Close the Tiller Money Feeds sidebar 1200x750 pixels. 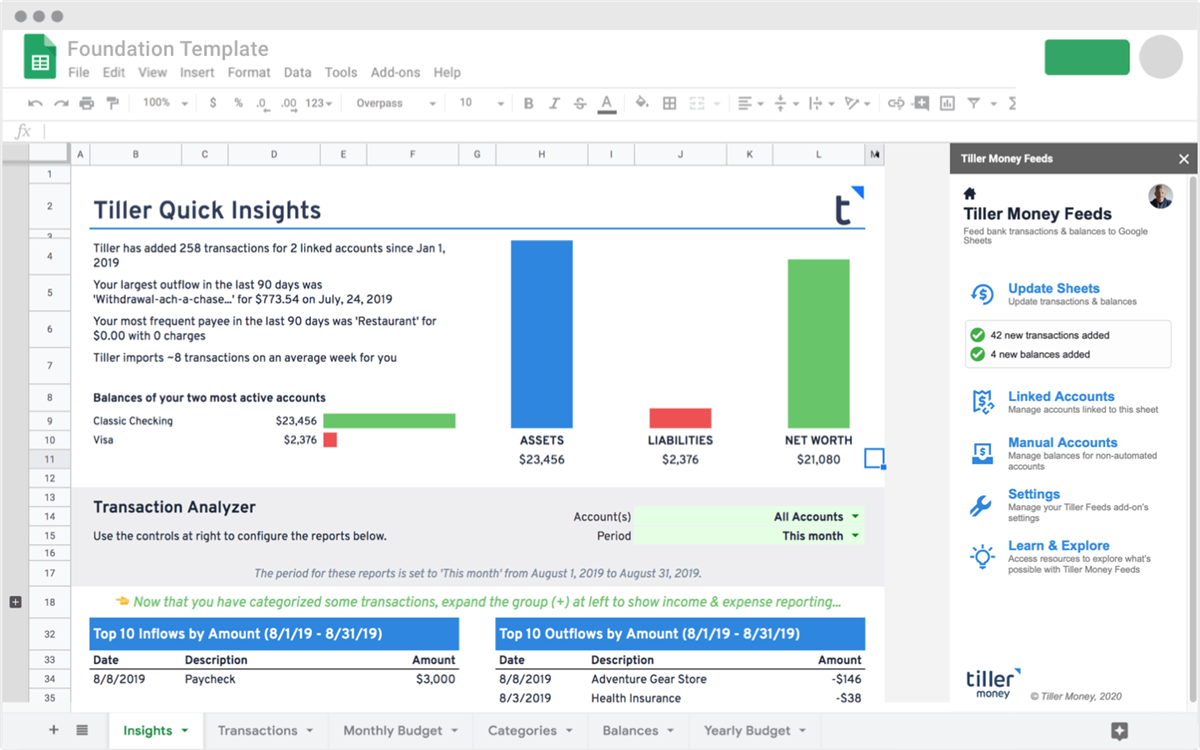tap(1184, 159)
